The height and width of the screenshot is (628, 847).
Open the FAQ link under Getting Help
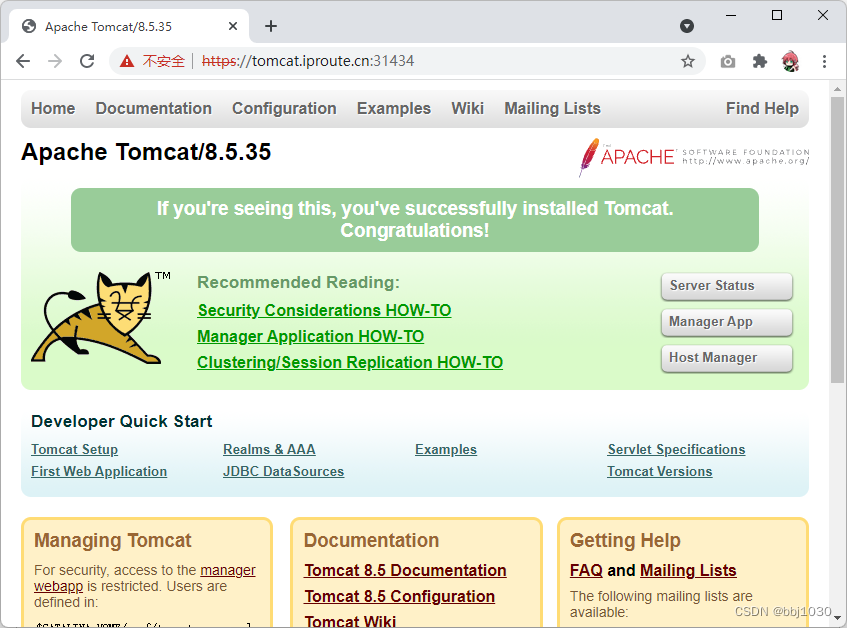(586, 570)
